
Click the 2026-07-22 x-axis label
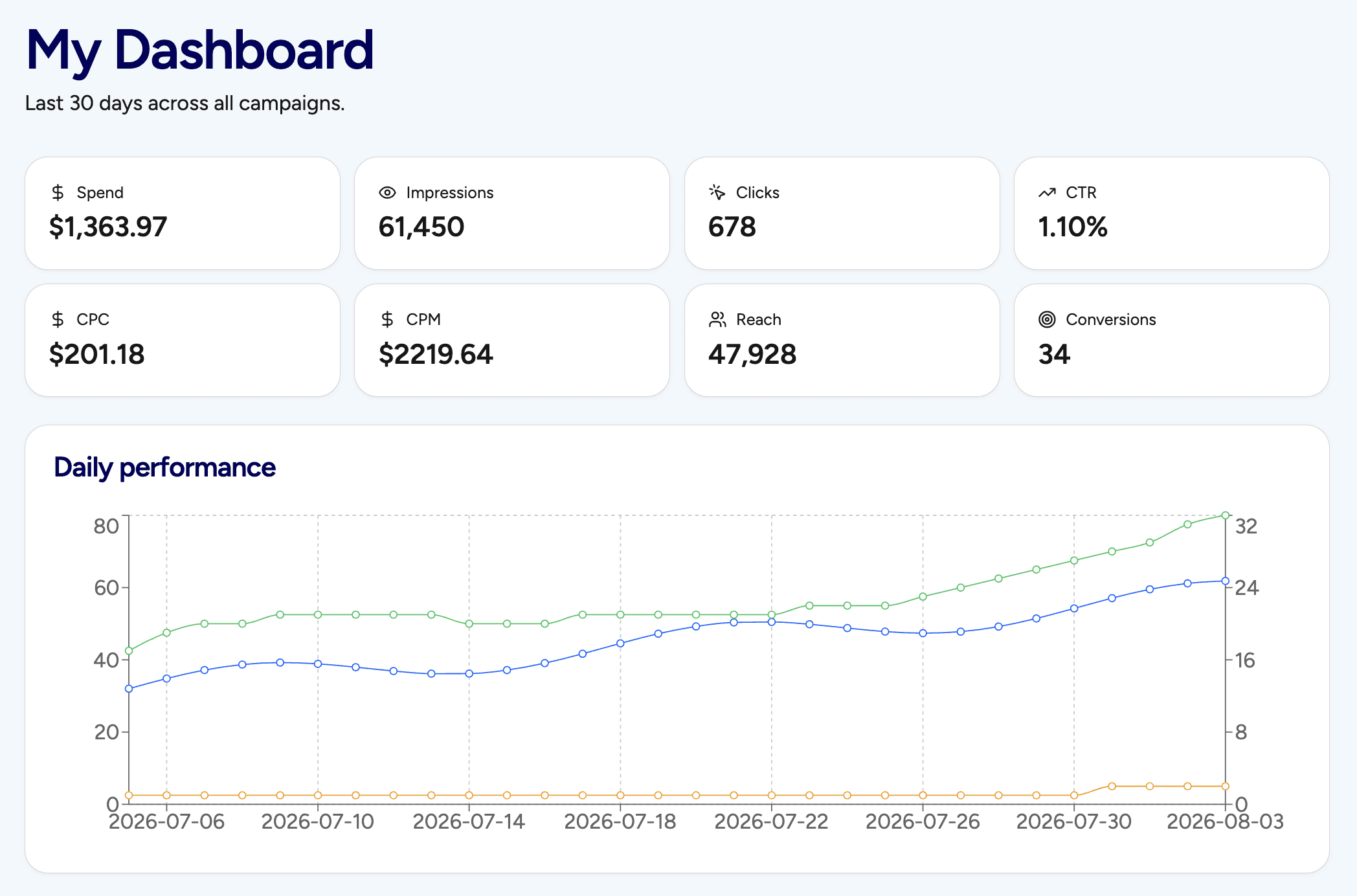pos(772,822)
